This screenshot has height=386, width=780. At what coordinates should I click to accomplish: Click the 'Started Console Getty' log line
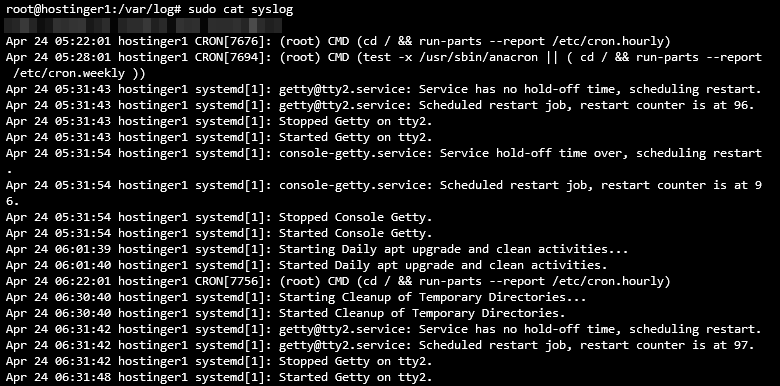coord(219,233)
